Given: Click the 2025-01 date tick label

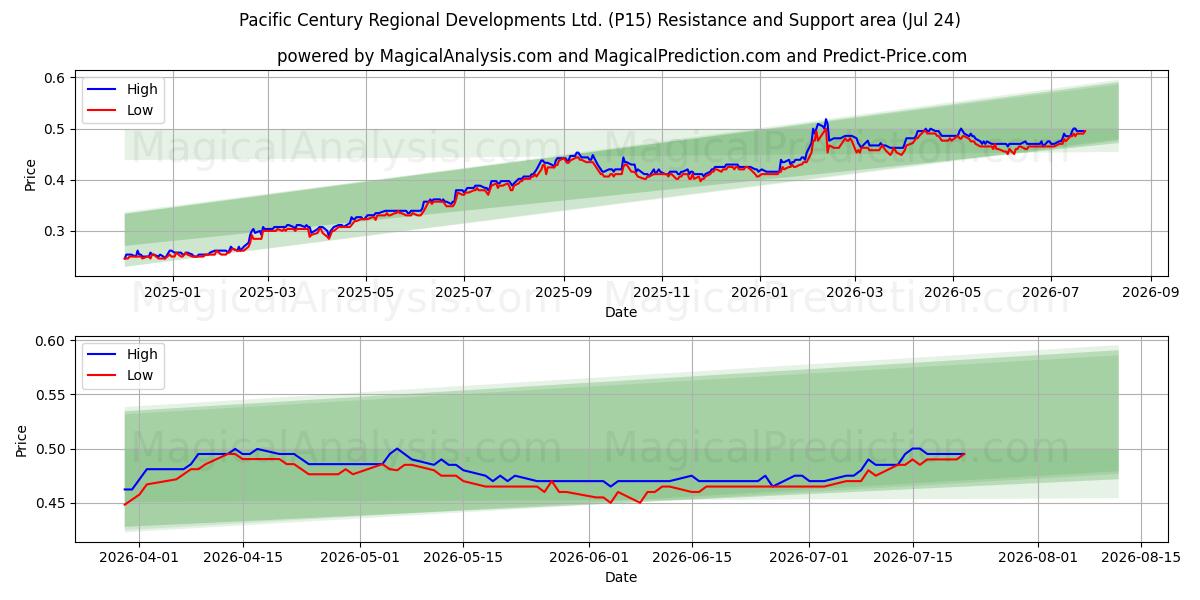Looking at the screenshot, I should pyautogui.click(x=173, y=292).
